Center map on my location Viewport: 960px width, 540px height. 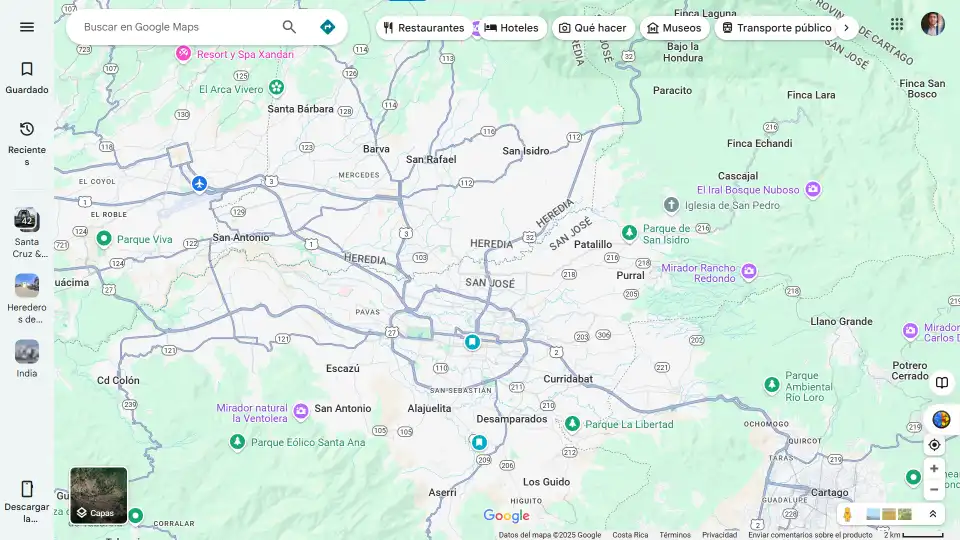(x=934, y=445)
